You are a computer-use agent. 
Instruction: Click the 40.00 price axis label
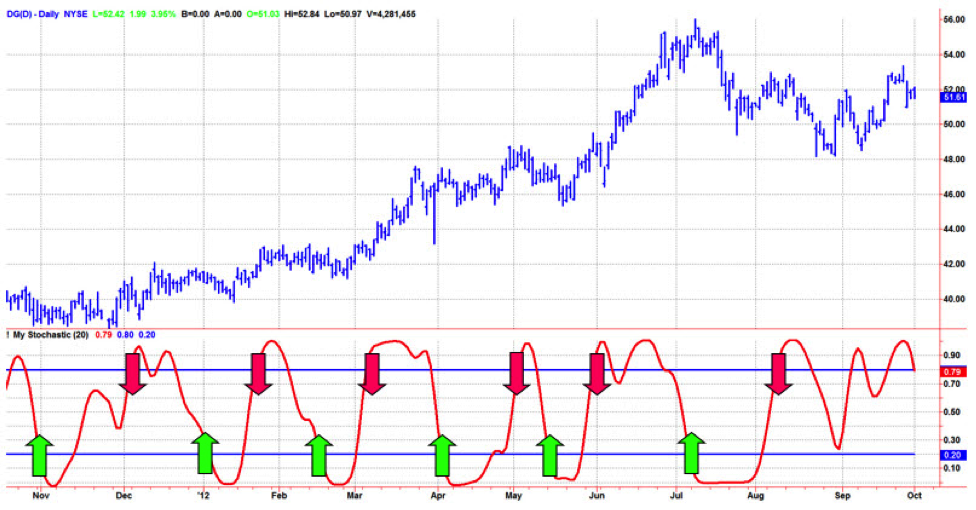[x=954, y=299]
